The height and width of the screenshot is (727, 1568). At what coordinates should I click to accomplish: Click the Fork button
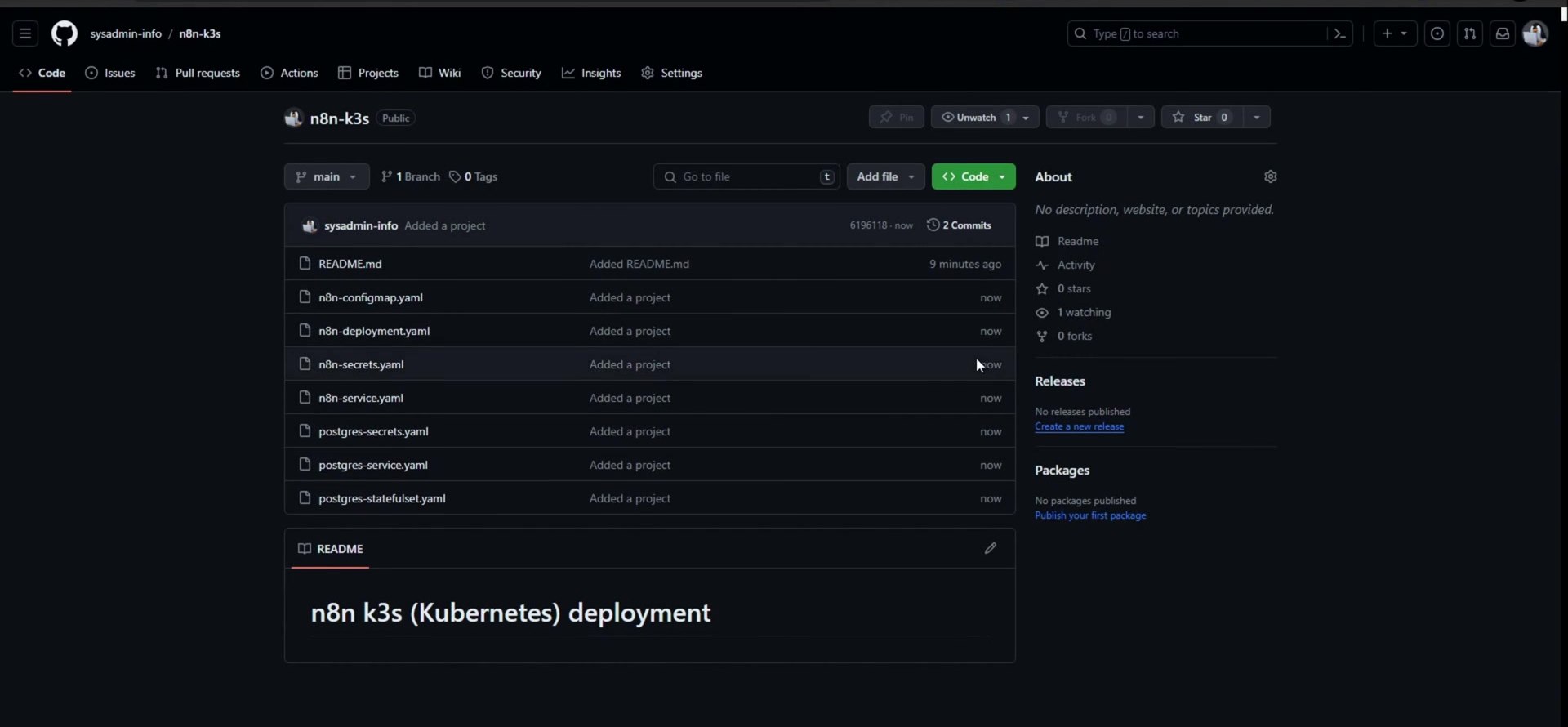coord(1086,117)
